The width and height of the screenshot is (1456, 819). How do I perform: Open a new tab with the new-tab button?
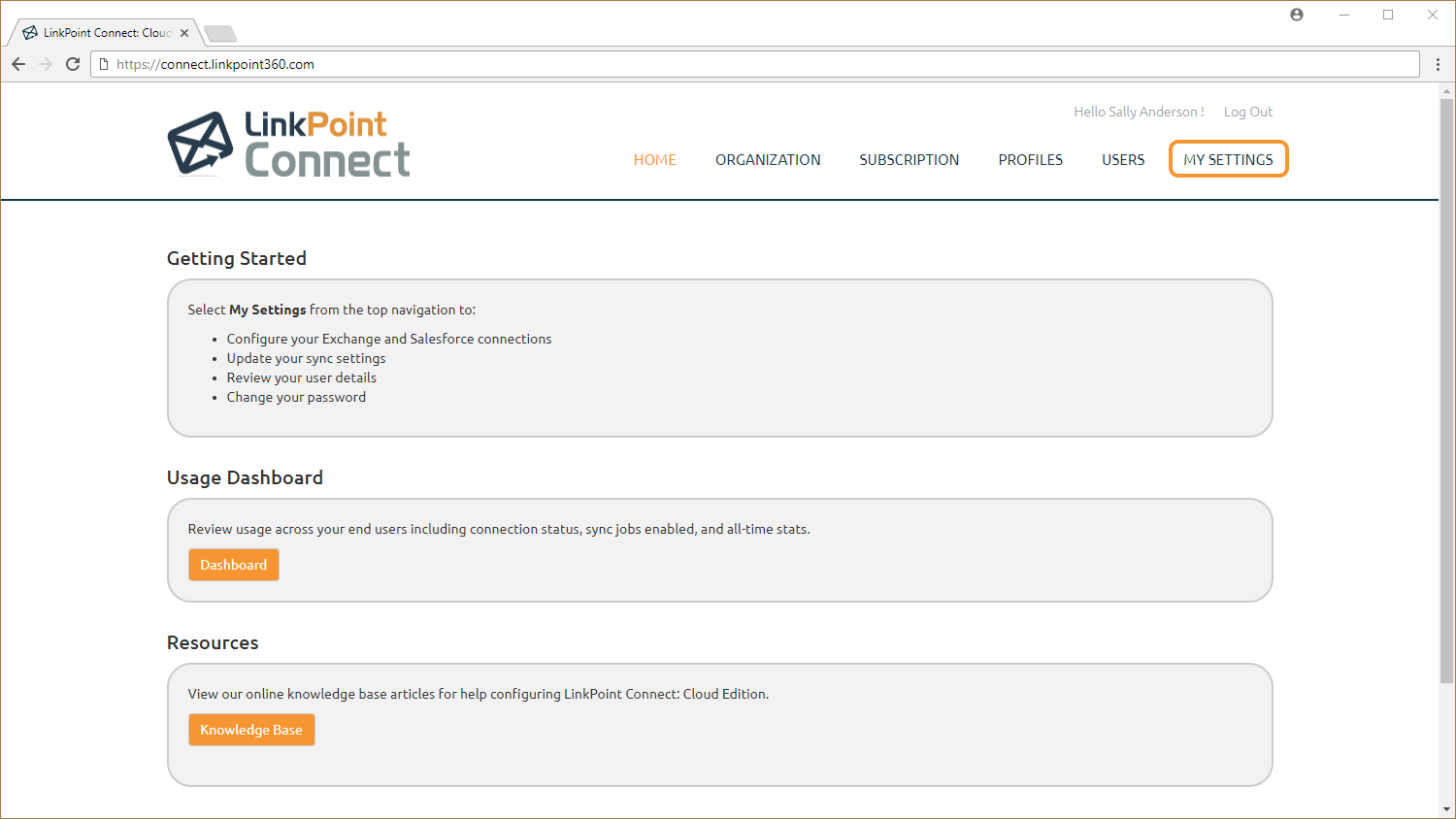220,34
